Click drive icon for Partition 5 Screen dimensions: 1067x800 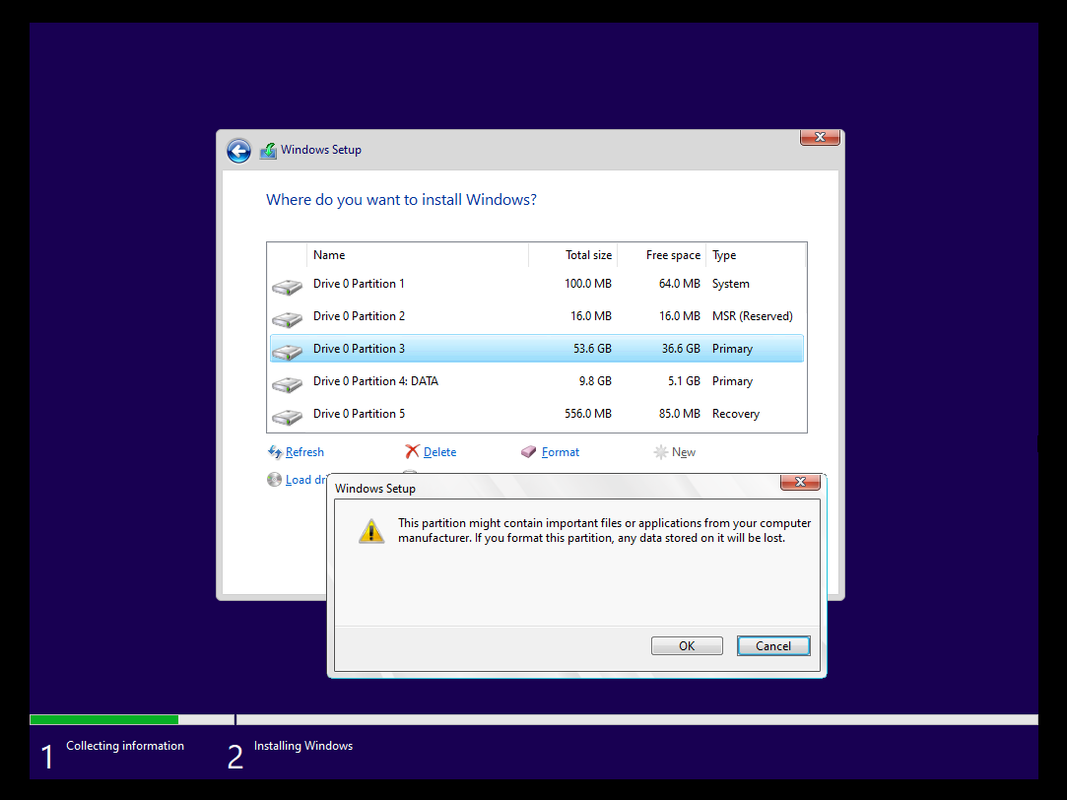point(286,416)
